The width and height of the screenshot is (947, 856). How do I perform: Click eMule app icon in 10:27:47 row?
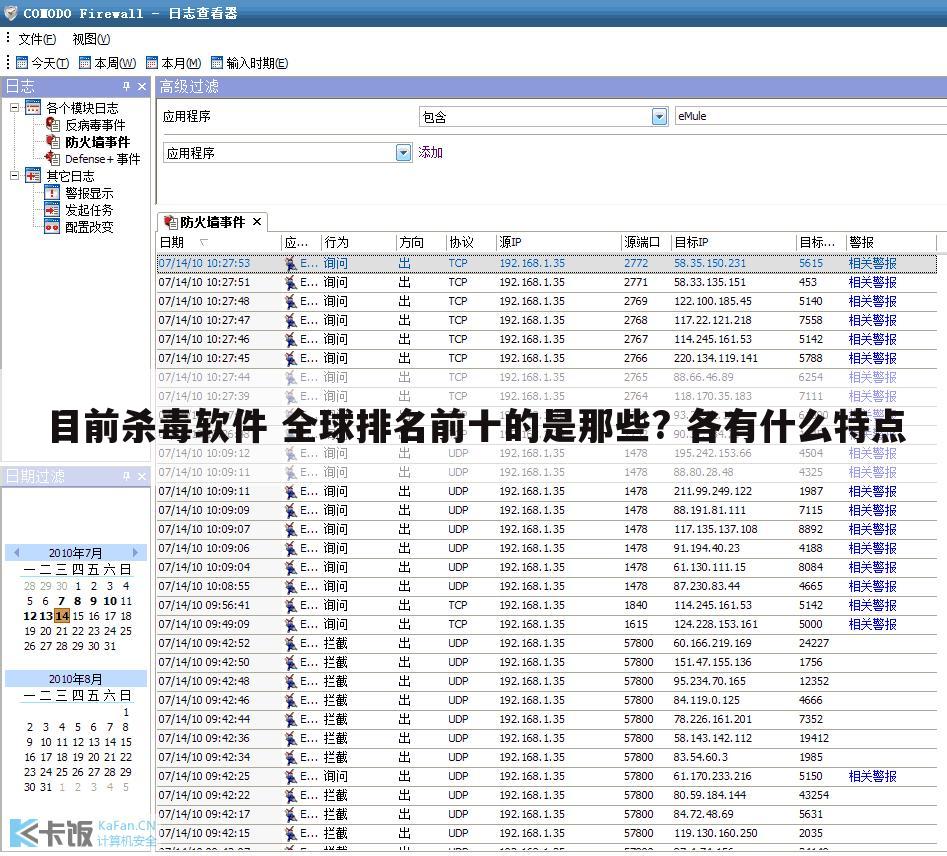[x=291, y=320]
